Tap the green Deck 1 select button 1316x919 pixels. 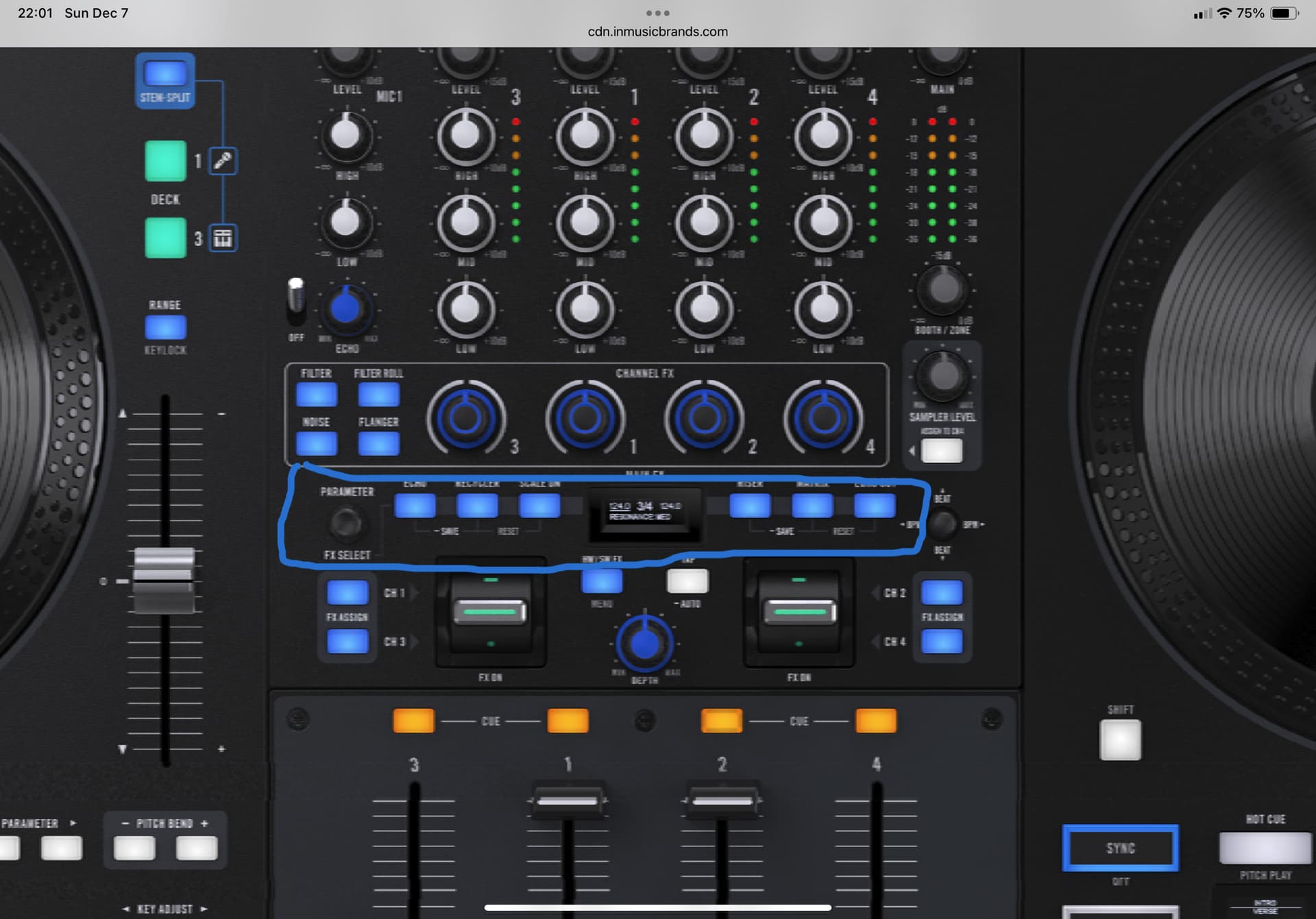tap(166, 161)
